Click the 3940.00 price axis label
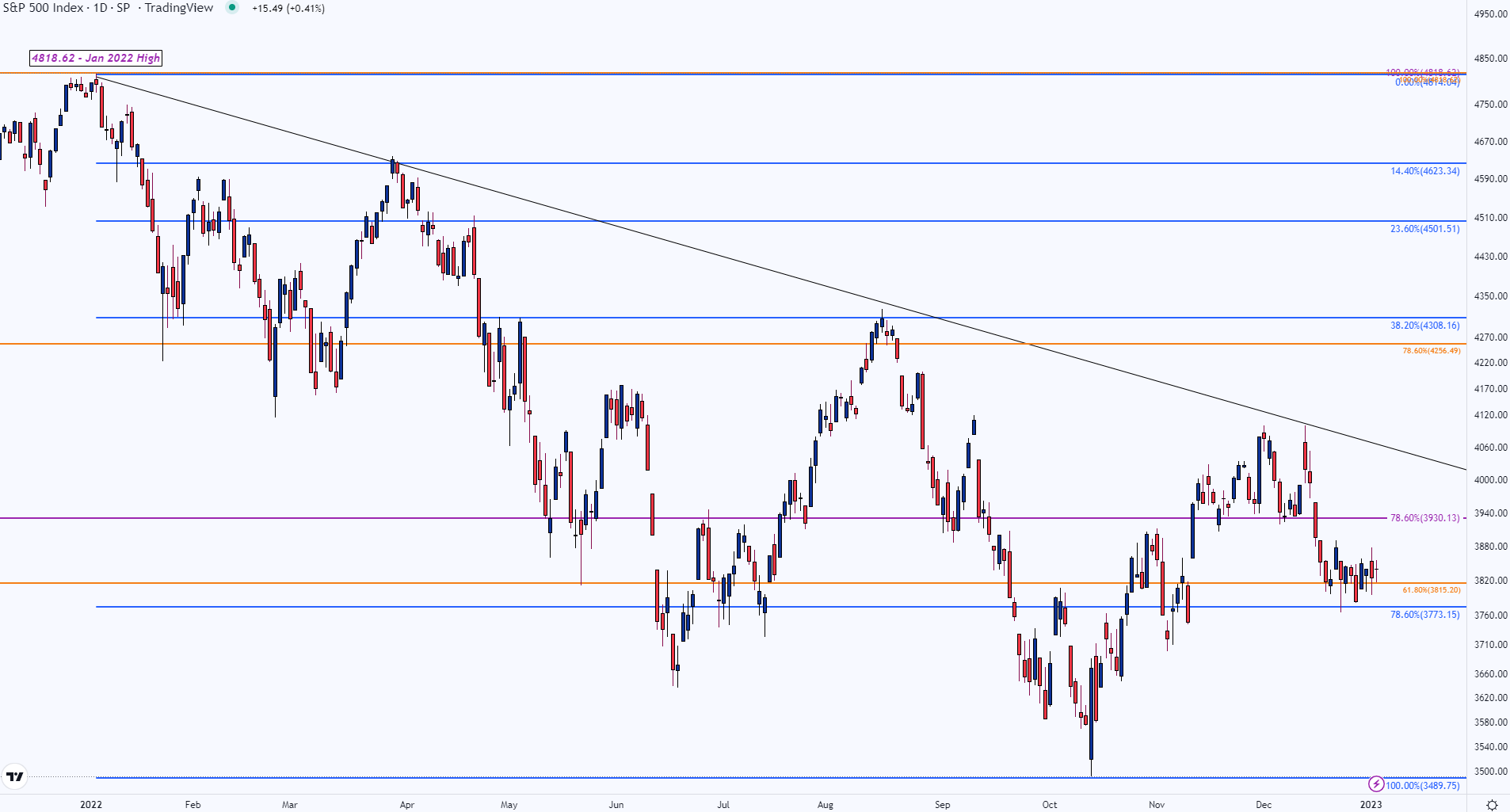The height and width of the screenshot is (812, 1510). point(1490,513)
